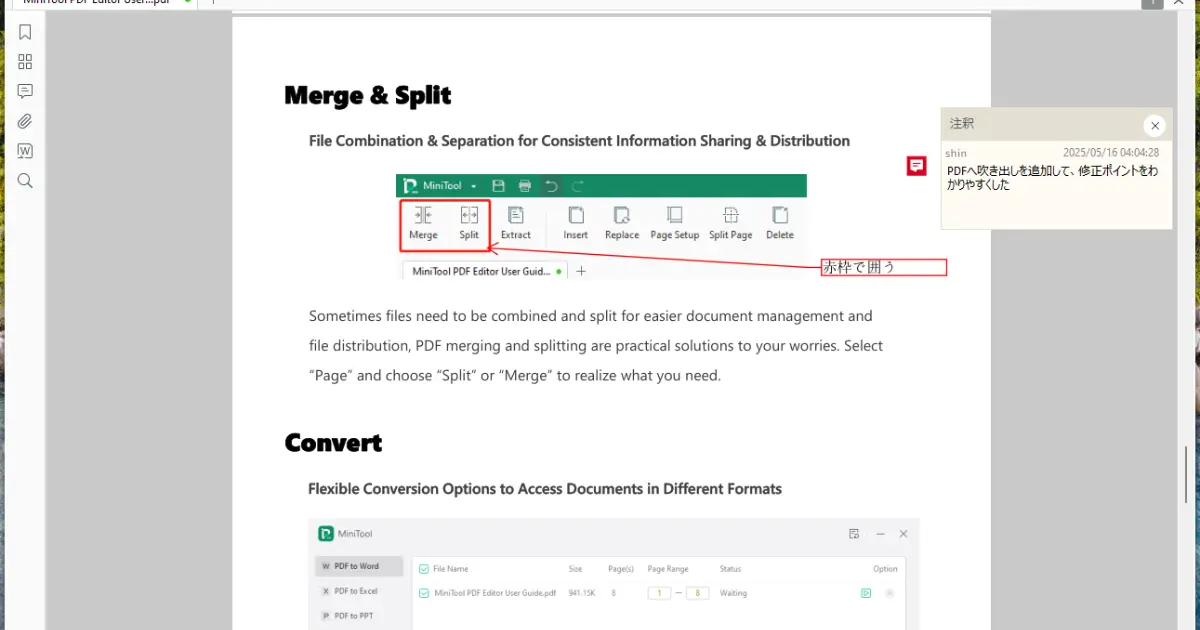Click the Waiting status text
The height and width of the screenshot is (630, 1200).
pos(734,593)
